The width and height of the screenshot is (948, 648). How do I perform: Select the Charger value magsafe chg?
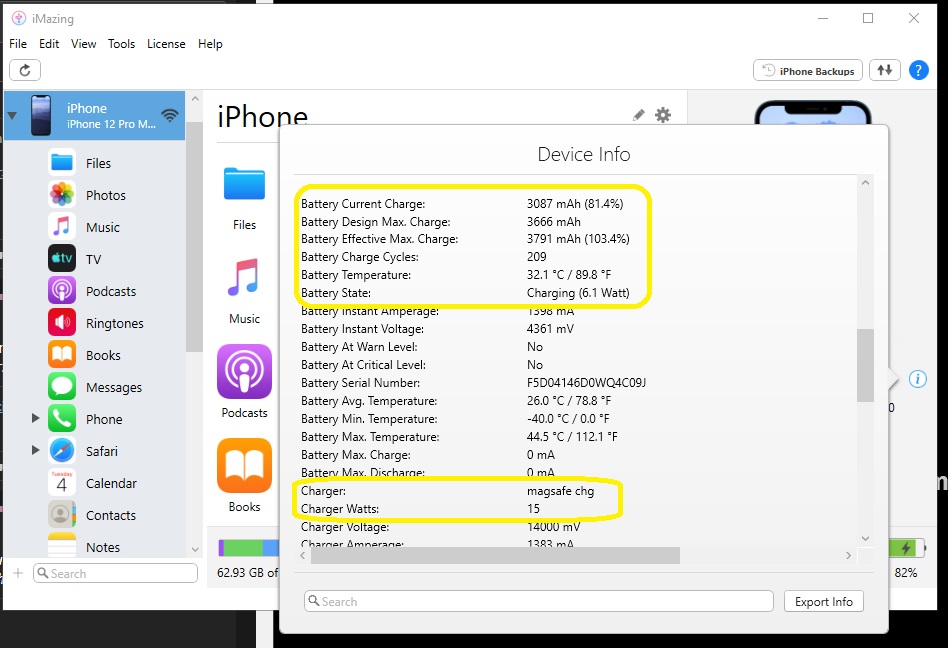click(560, 491)
